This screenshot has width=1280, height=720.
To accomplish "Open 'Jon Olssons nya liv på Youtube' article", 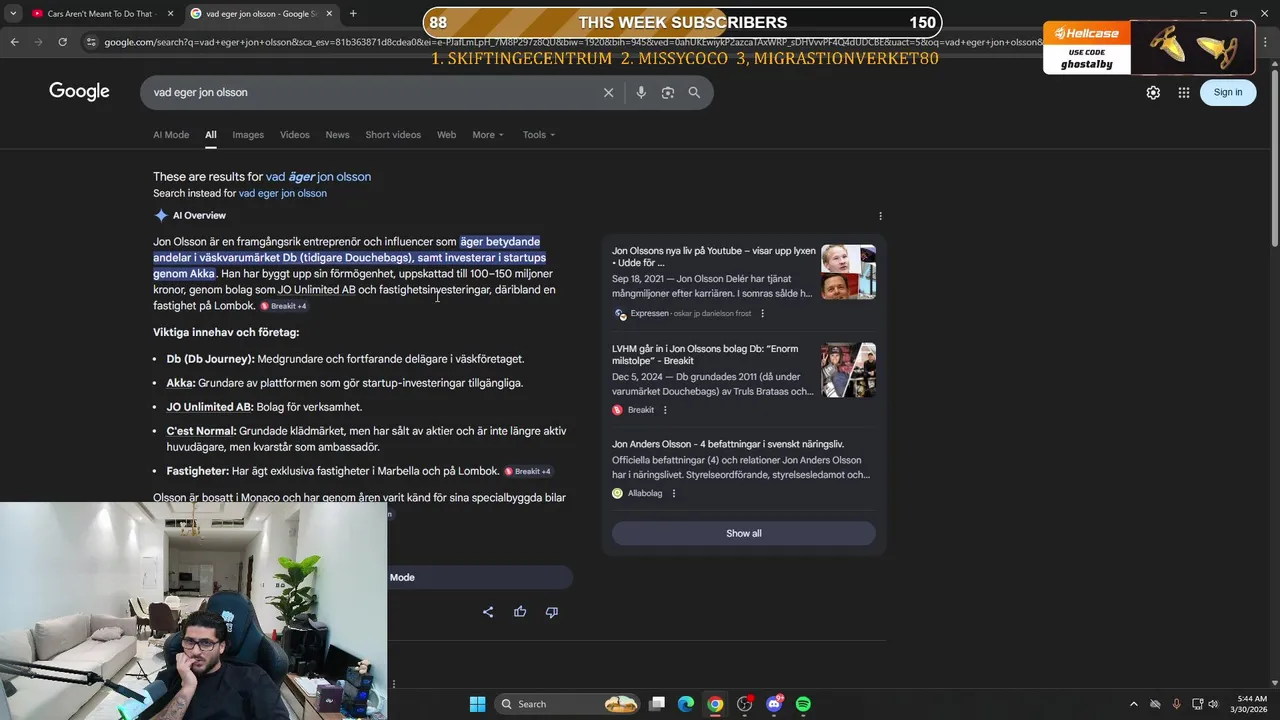I will [714, 257].
